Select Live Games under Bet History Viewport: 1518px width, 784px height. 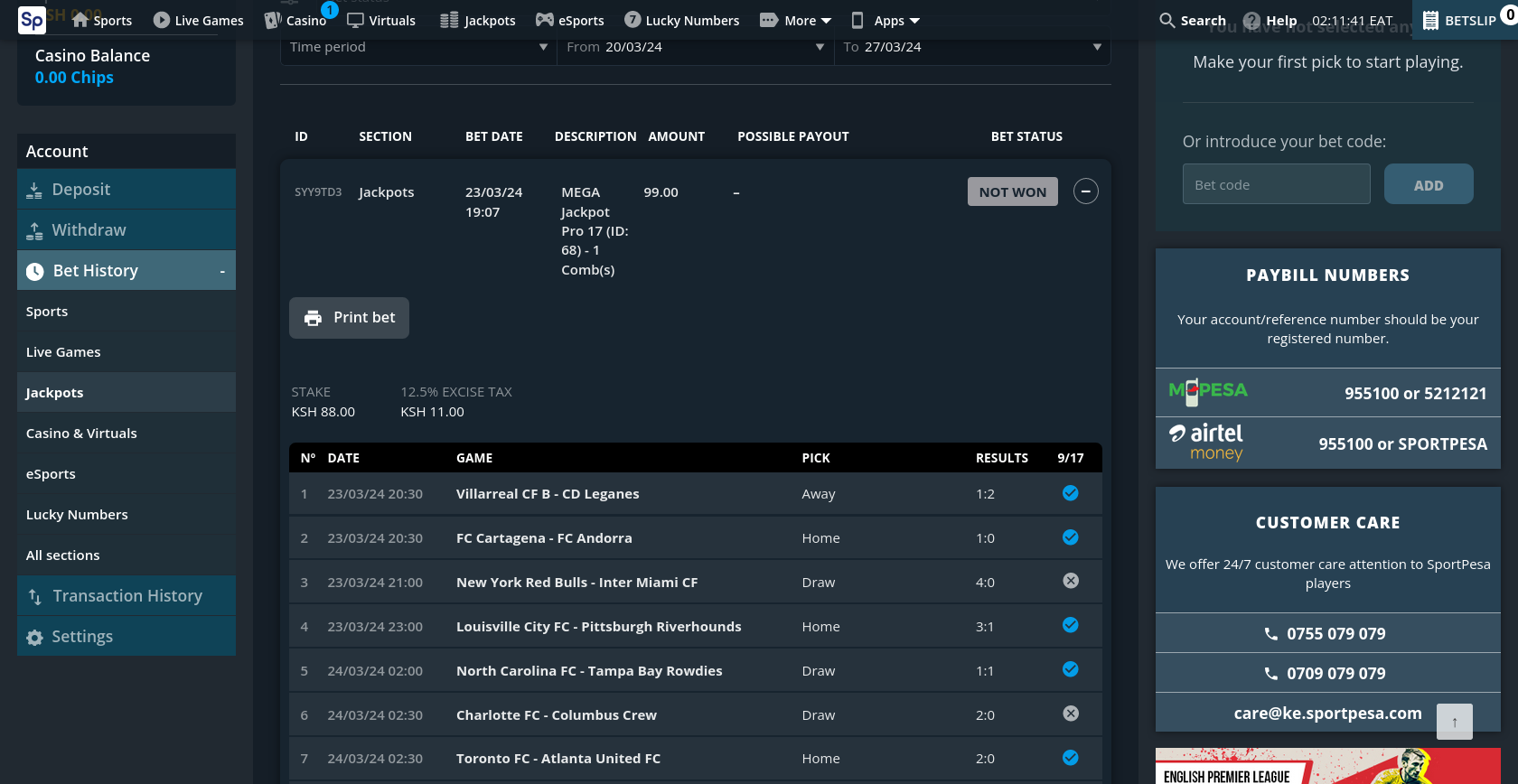tap(126, 352)
